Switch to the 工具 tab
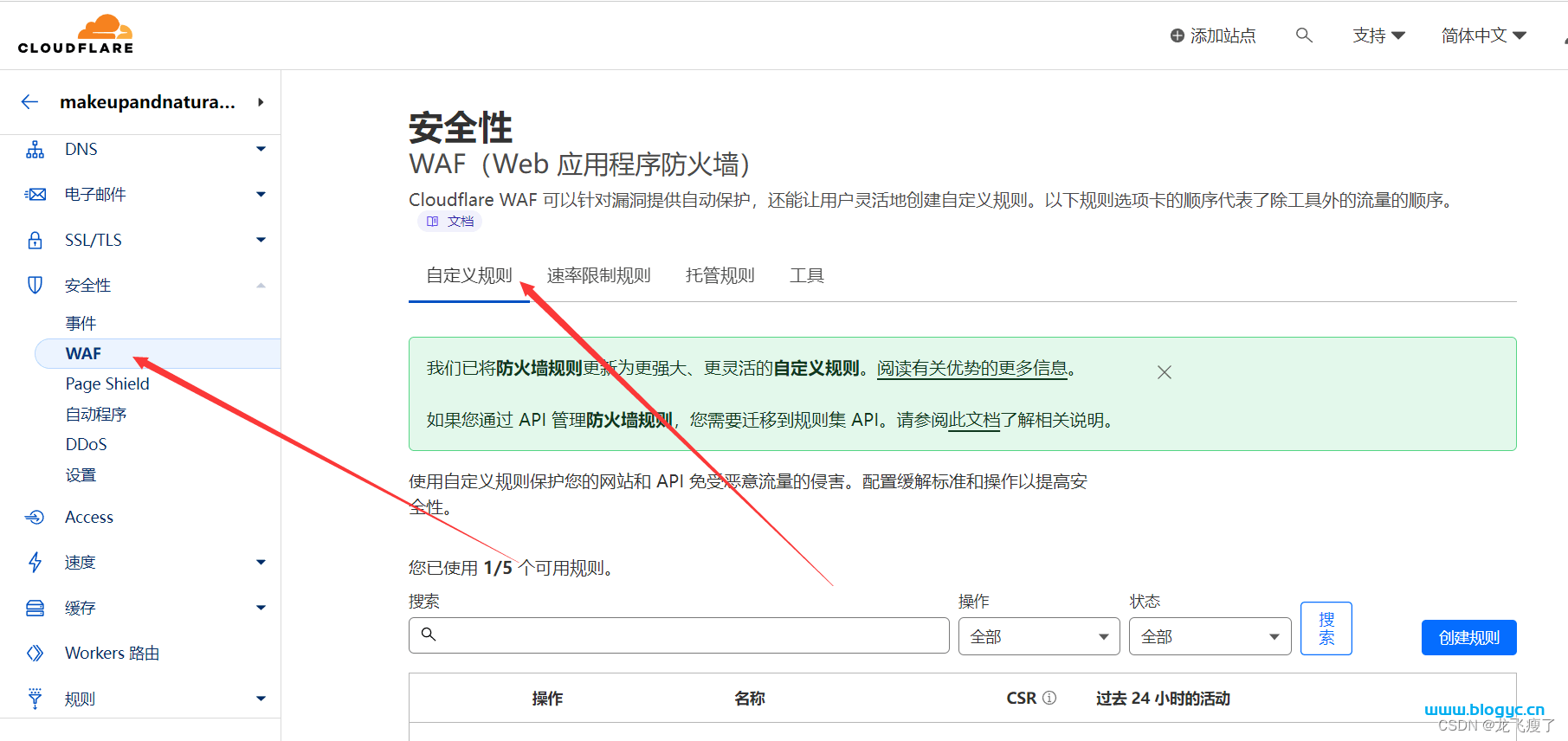 [807, 275]
